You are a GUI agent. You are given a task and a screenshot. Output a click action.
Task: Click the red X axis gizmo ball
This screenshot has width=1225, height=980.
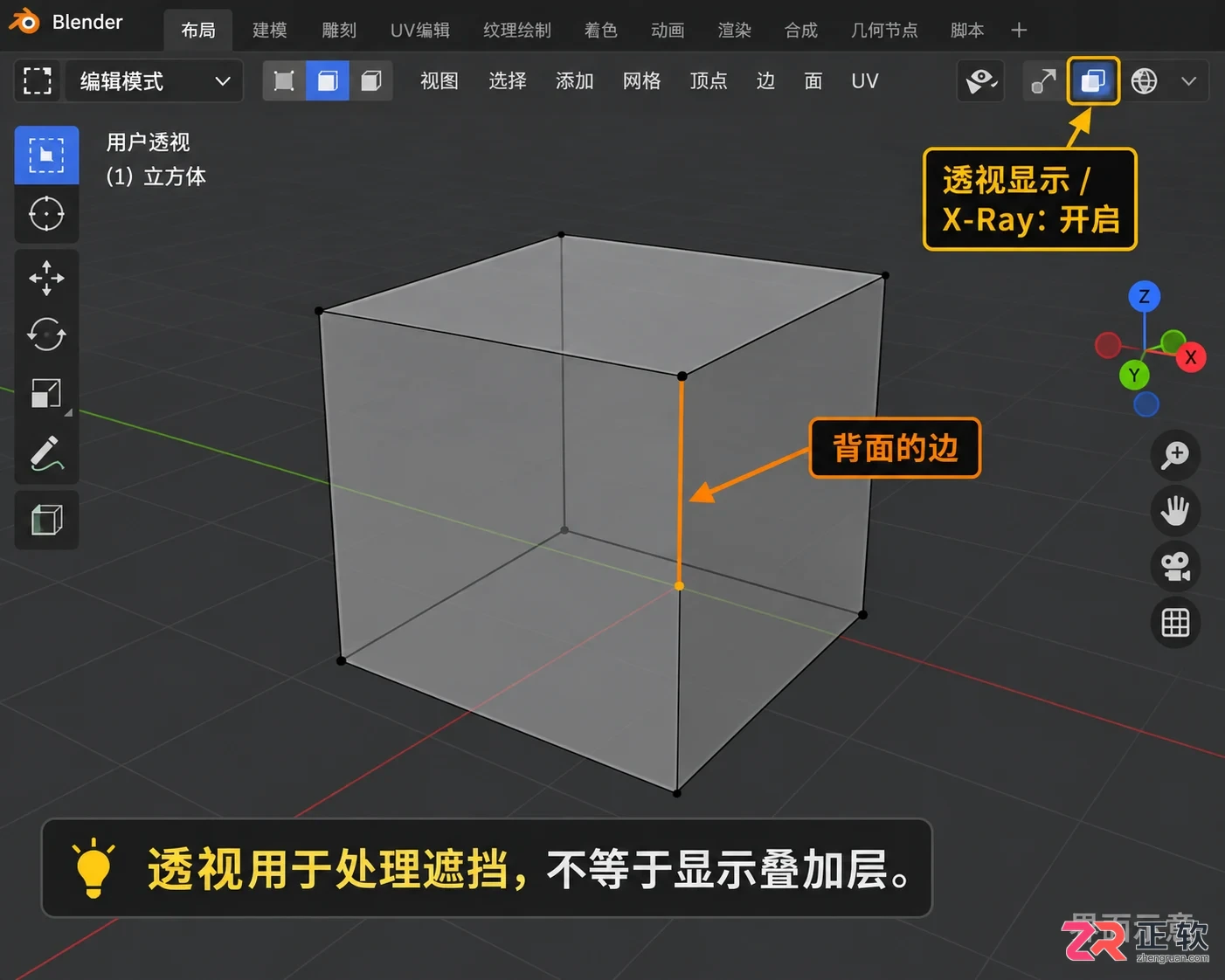pyautogui.click(x=1190, y=357)
